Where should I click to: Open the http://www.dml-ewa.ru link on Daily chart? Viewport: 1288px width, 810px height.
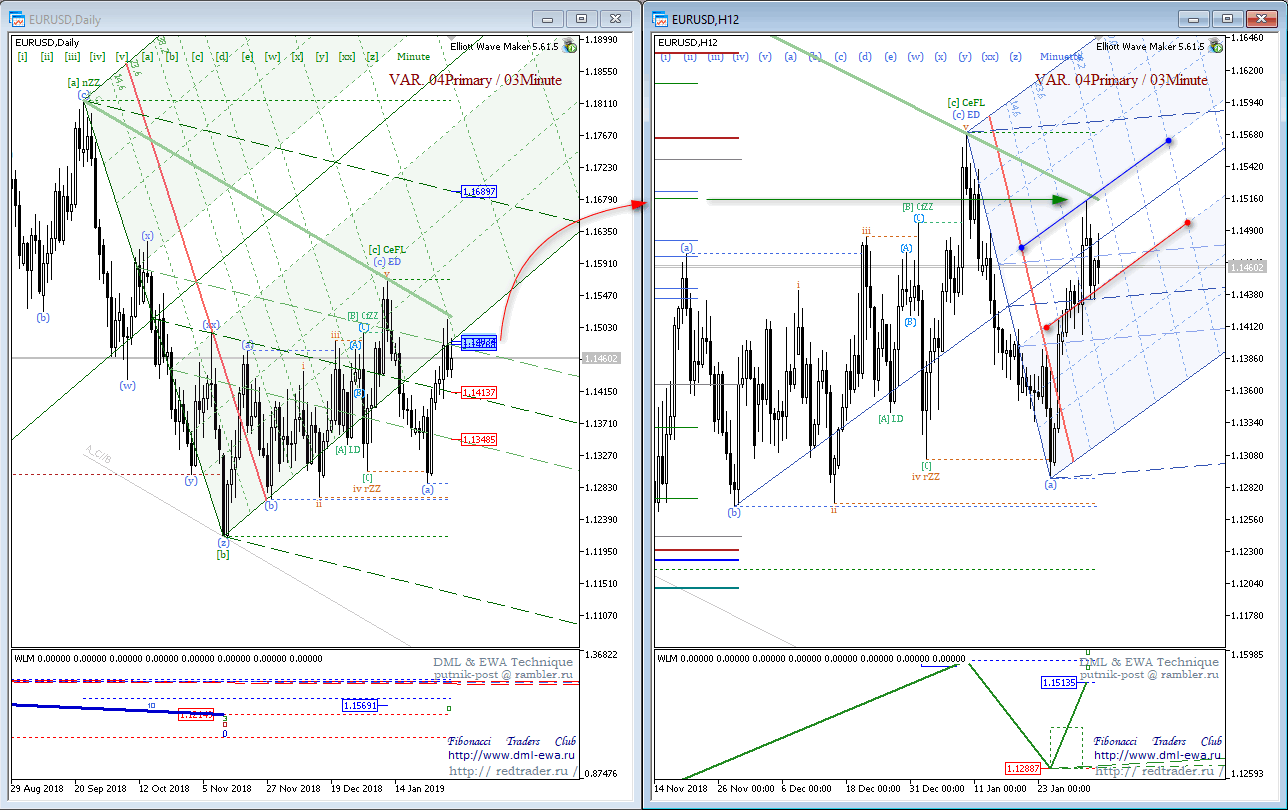pyautogui.click(x=511, y=756)
